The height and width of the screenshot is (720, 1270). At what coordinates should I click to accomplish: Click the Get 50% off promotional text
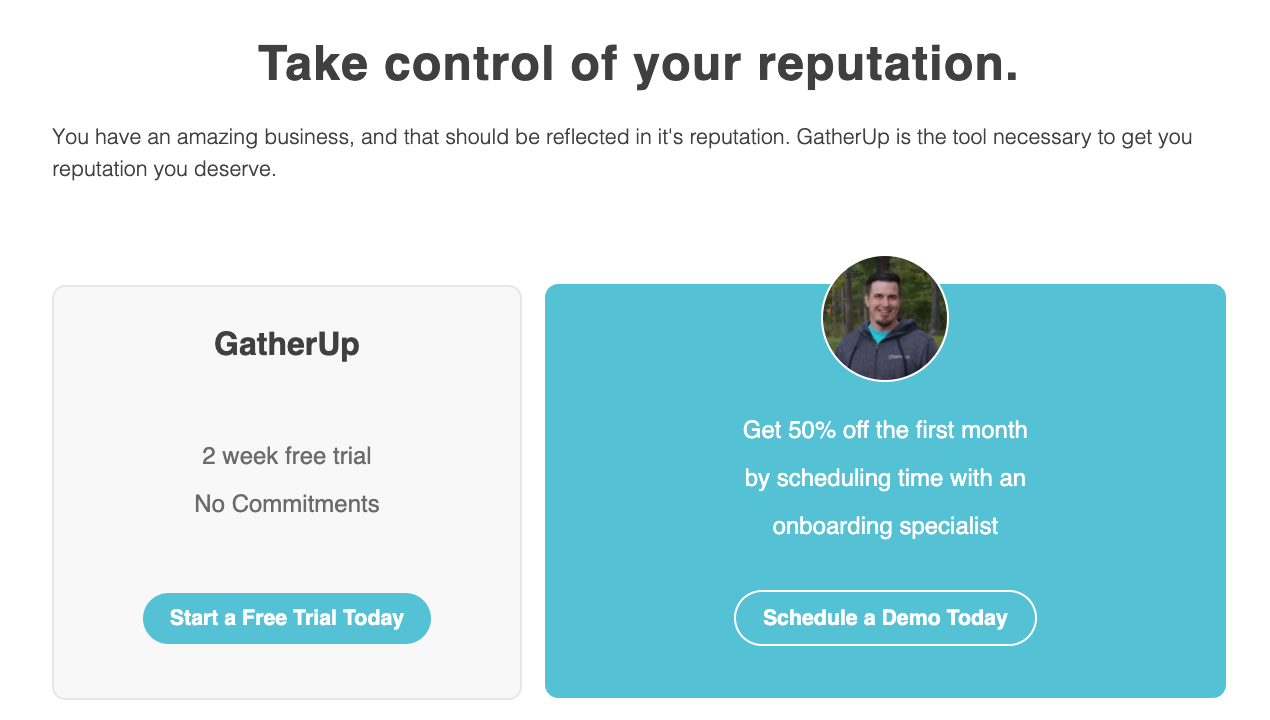[885, 429]
